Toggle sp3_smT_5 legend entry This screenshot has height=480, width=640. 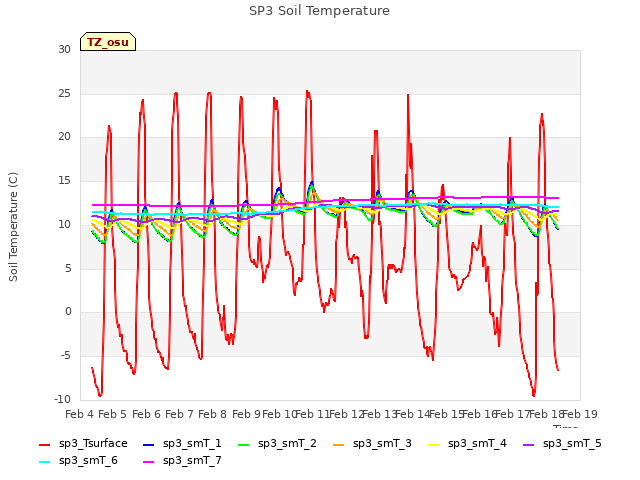[x=562, y=444]
